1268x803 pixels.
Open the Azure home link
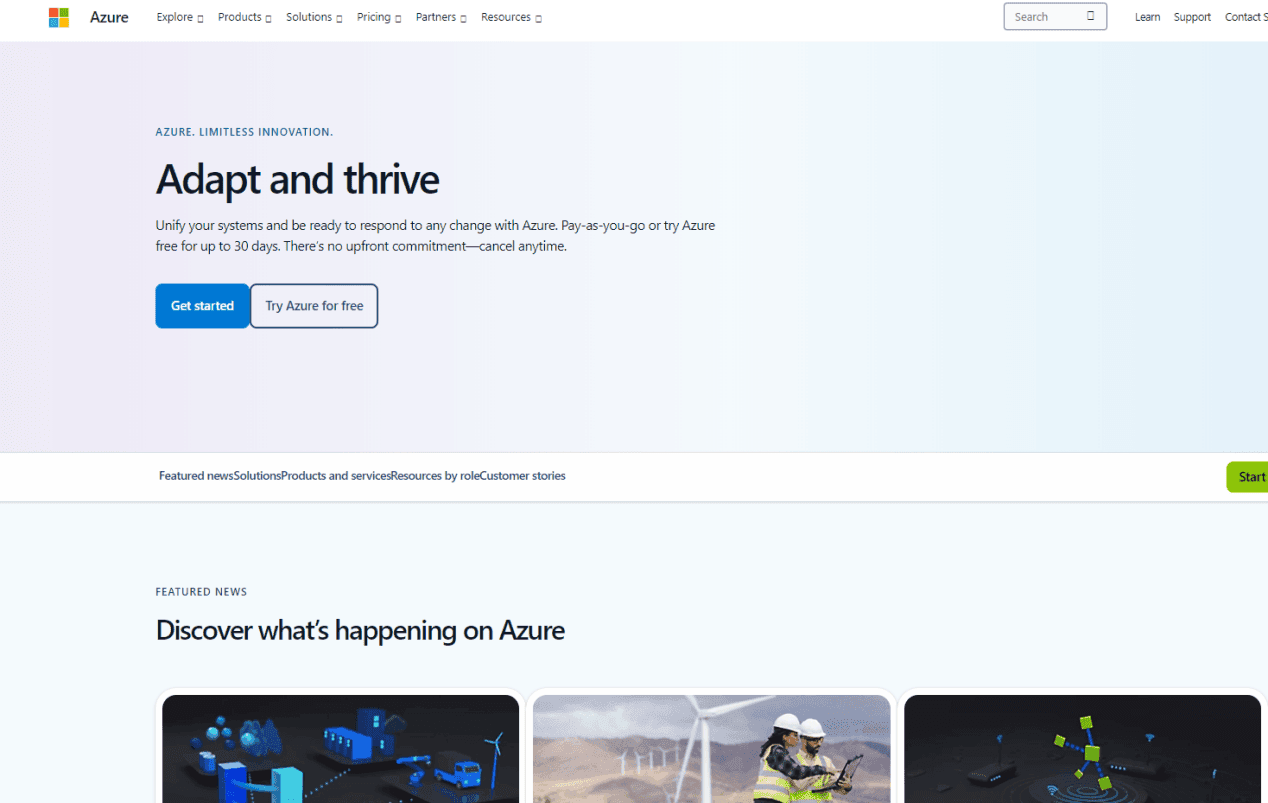[109, 17]
